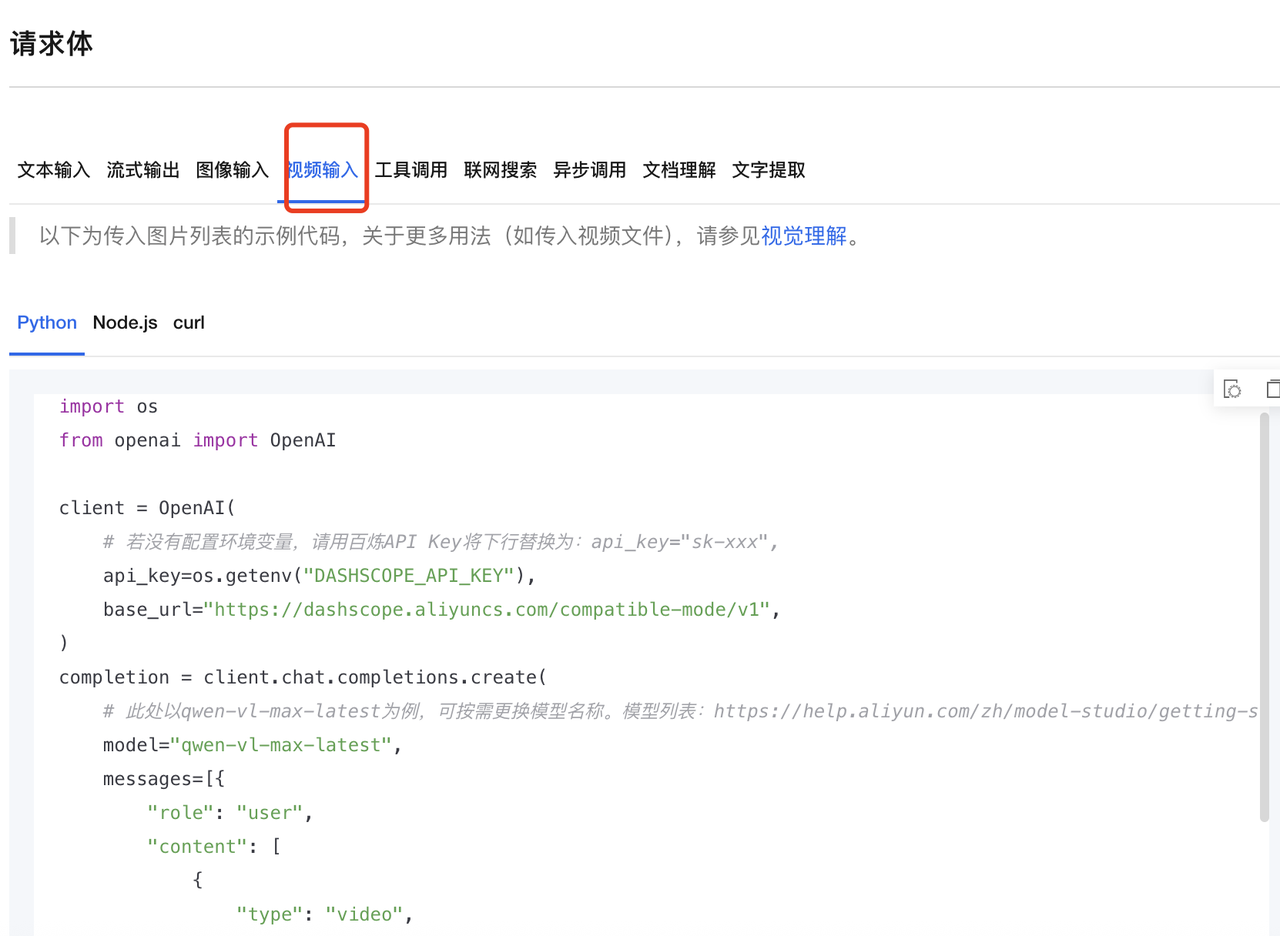Open the 视觉理解 link
This screenshot has height=936, width=1280.
[x=804, y=237]
